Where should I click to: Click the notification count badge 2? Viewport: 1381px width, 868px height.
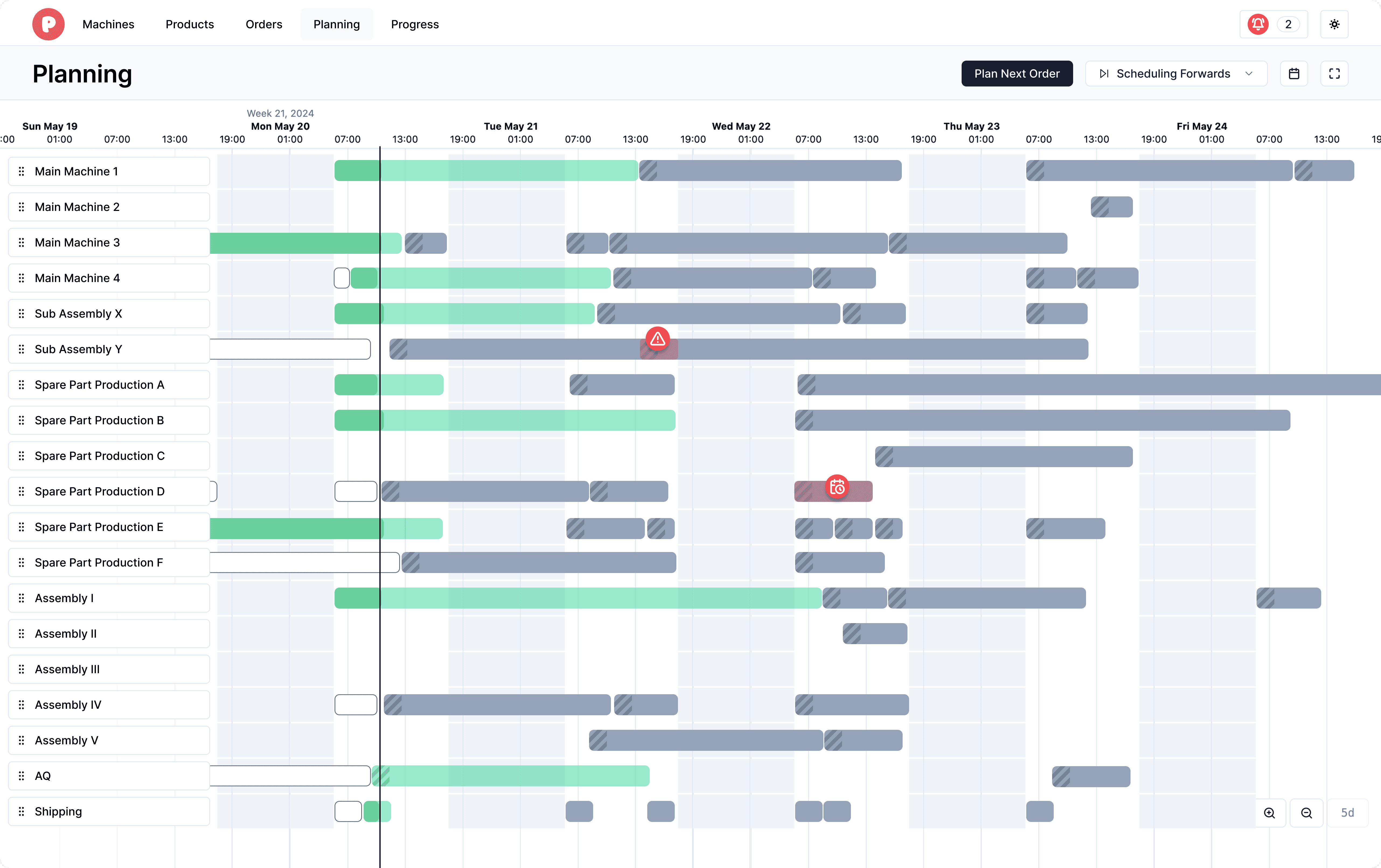pyautogui.click(x=1288, y=24)
